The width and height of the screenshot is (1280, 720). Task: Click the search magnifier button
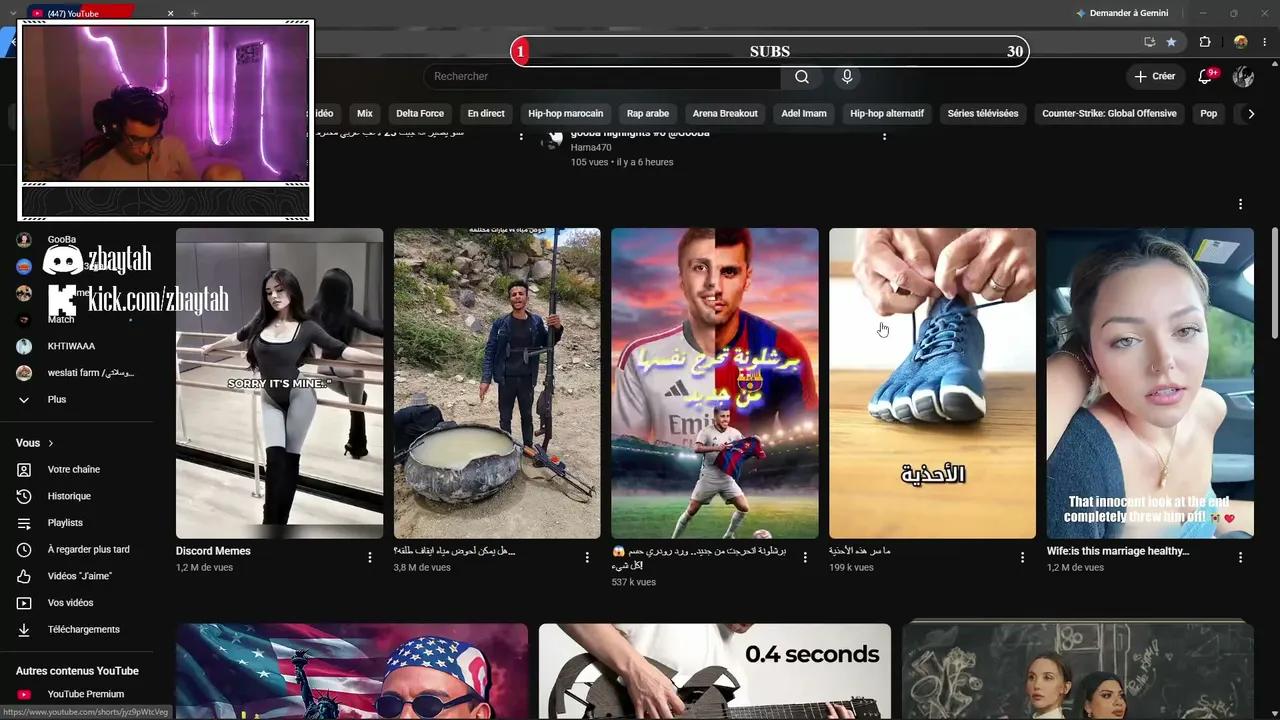(x=802, y=77)
